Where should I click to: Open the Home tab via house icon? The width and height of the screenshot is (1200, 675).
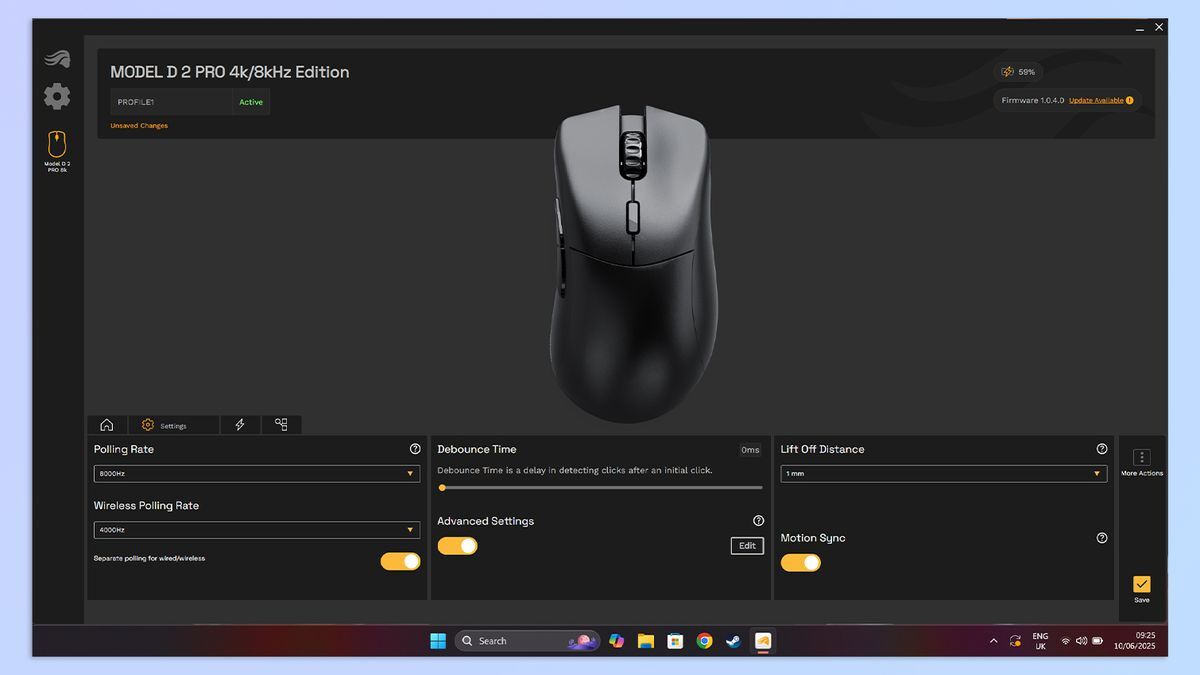[x=106, y=424]
